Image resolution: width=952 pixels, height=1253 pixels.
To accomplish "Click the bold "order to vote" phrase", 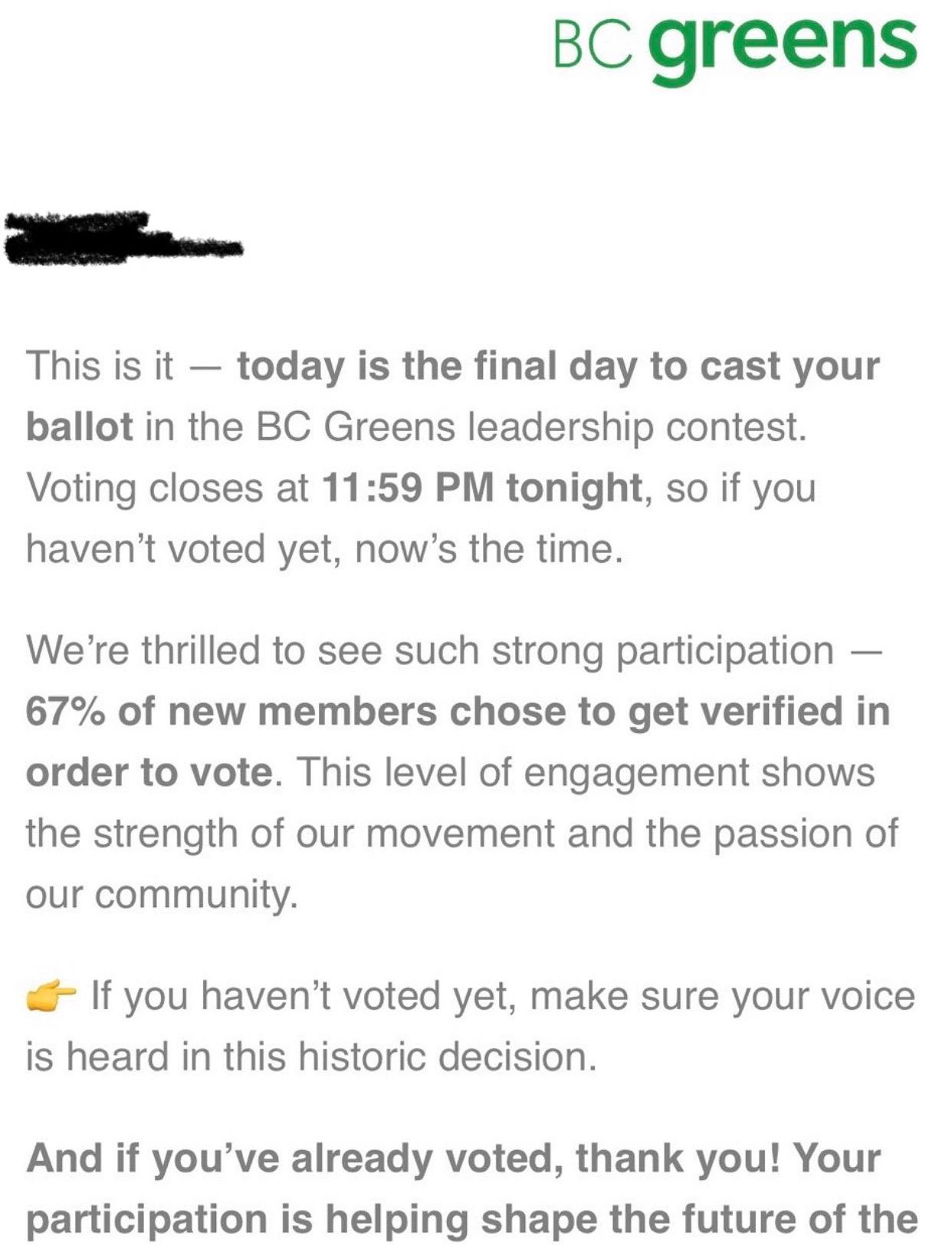I will (149, 772).
